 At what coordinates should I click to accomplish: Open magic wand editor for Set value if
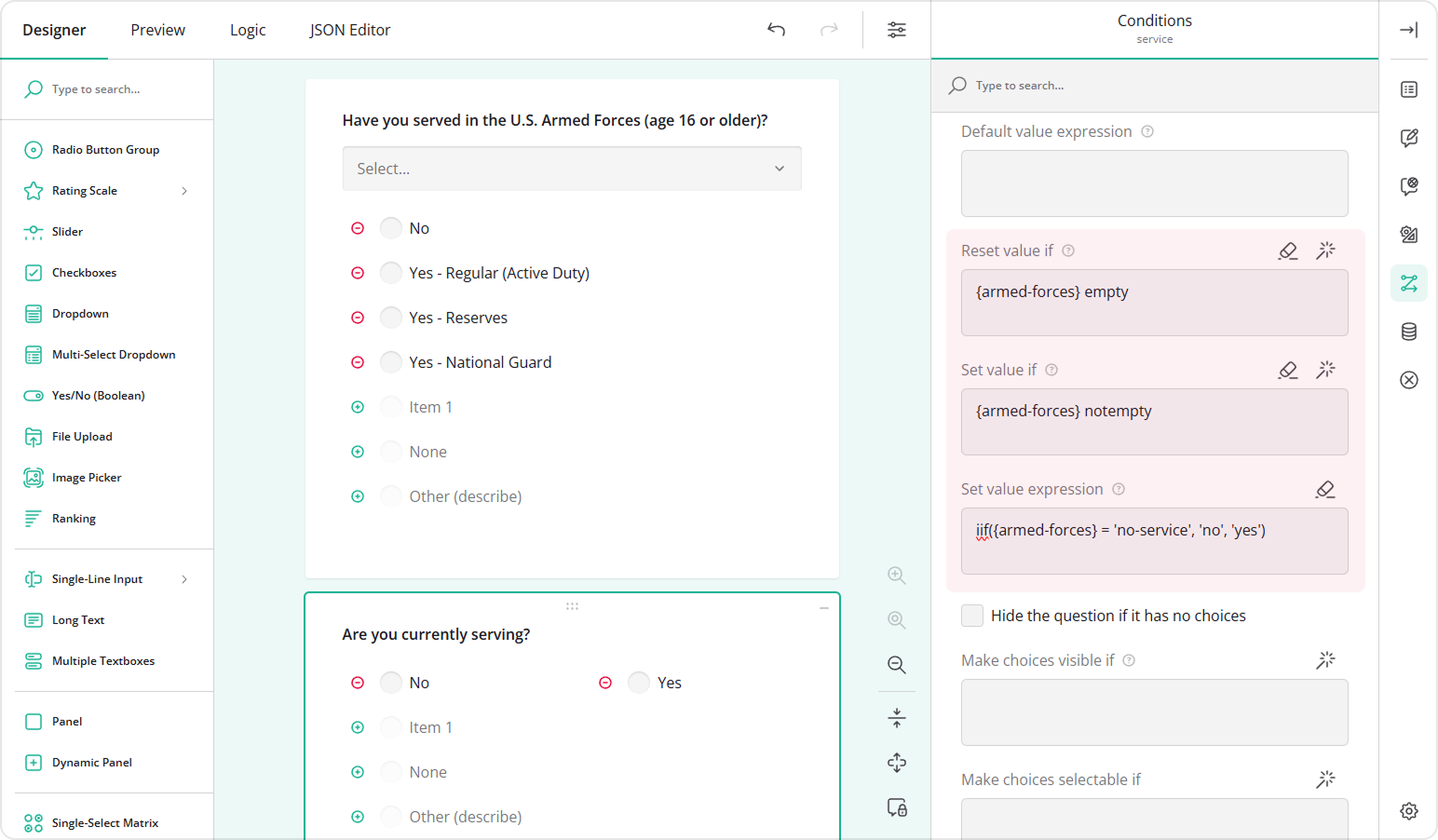(x=1325, y=370)
